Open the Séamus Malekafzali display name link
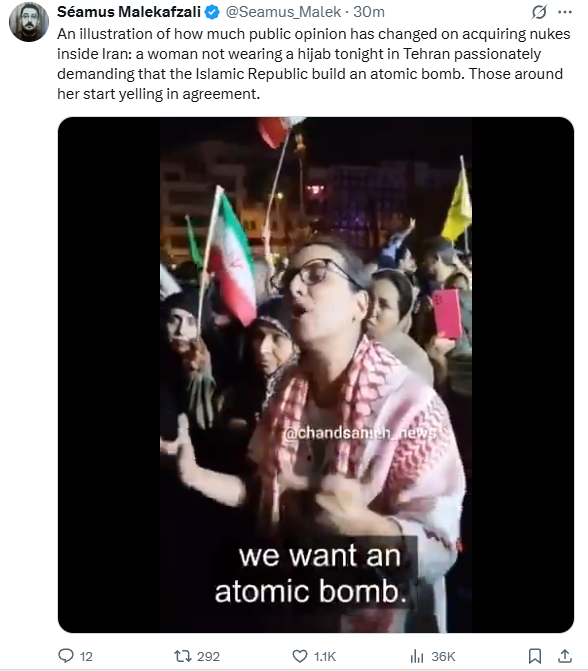Image resolution: width=588 pixels, height=671 pixels. pos(129,12)
